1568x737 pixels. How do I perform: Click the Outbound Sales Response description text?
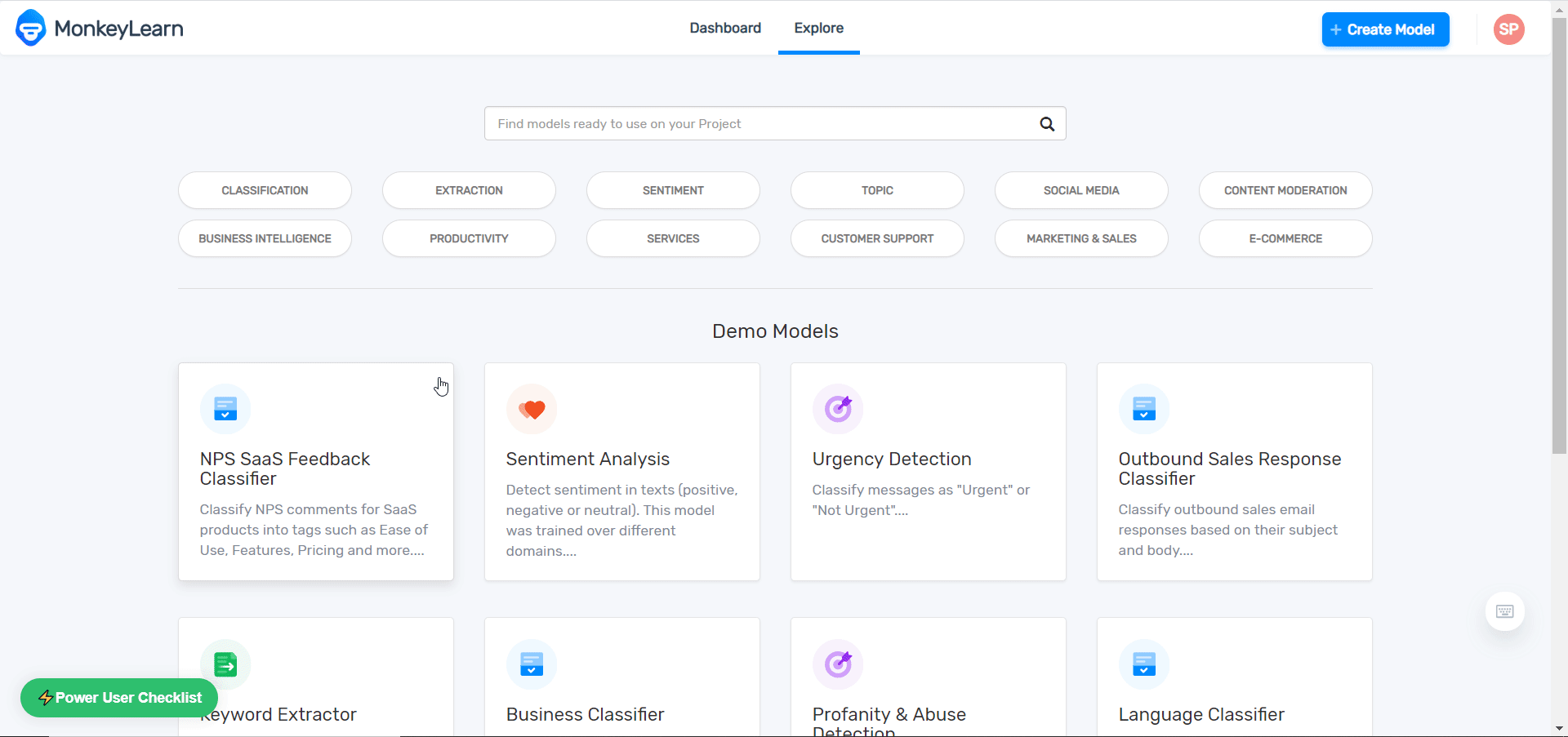(x=1228, y=530)
